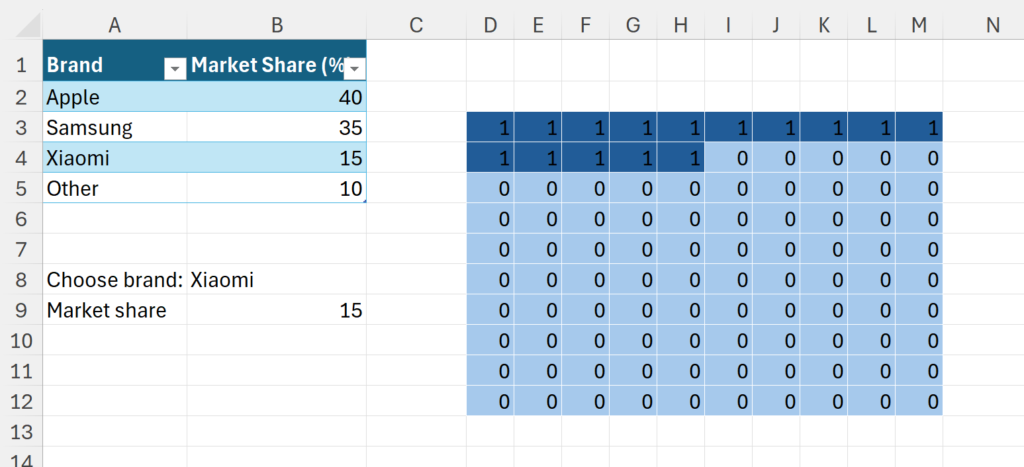
Task: Click the Market share result cell showing 15
Action: [x=276, y=311]
